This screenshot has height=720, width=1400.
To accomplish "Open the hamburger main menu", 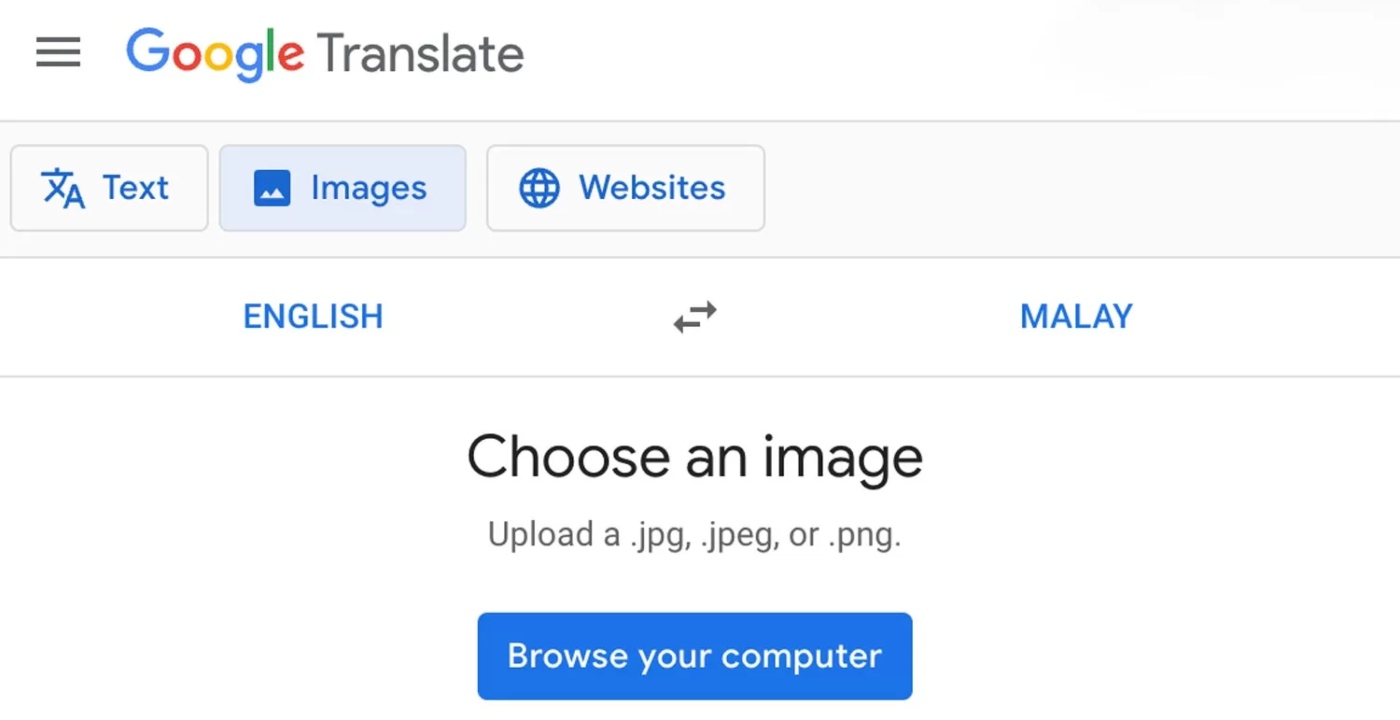I will [58, 52].
